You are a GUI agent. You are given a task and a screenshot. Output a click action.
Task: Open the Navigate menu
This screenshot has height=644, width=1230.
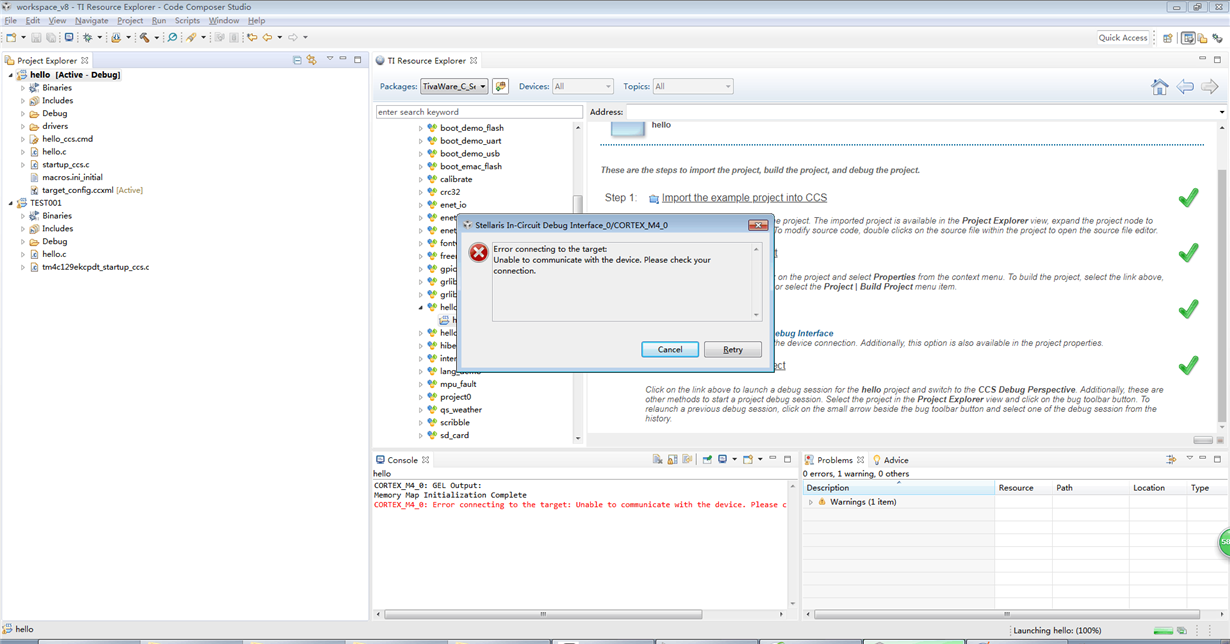(92, 20)
